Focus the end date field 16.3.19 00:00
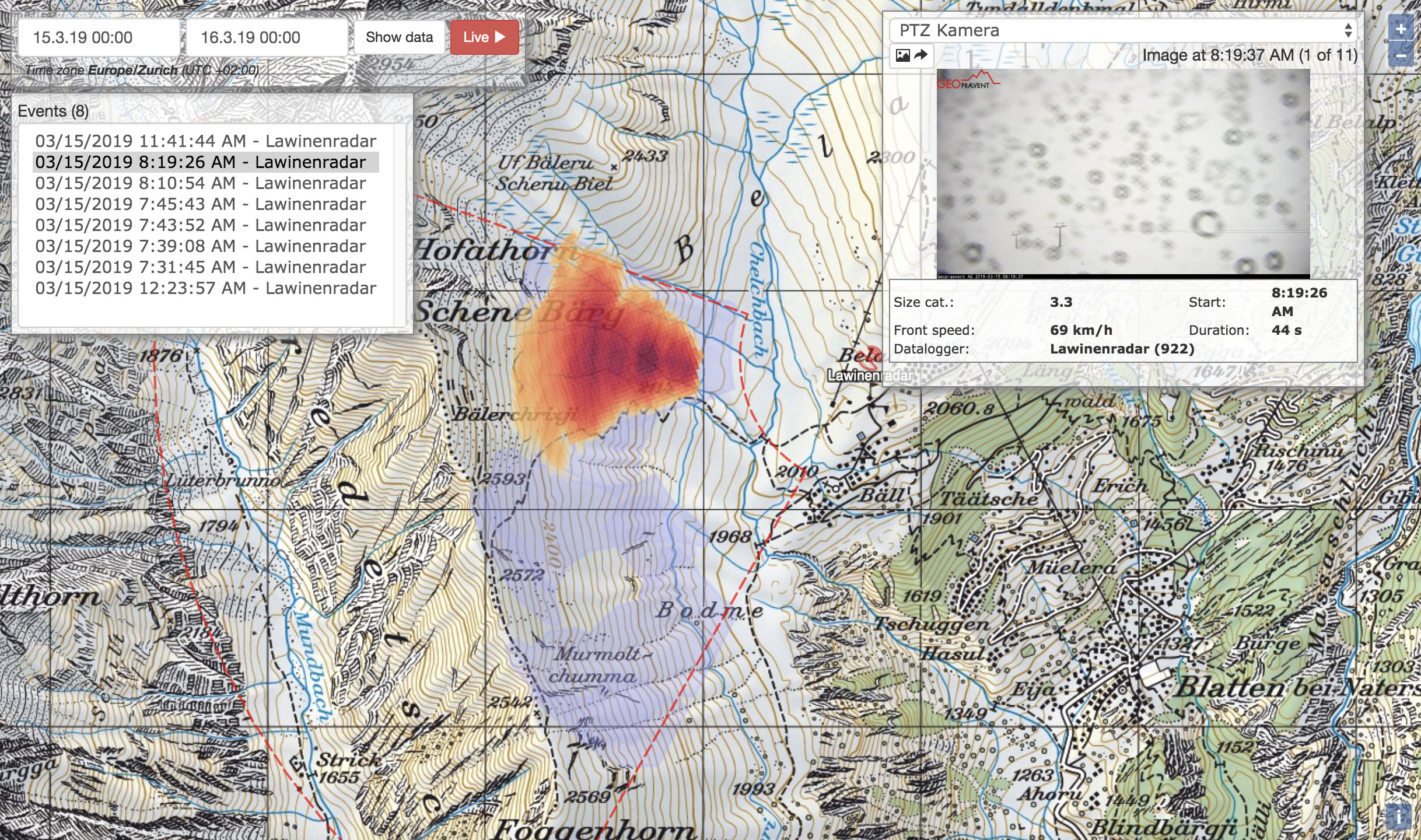The width and height of the screenshot is (1421, 840). click(x=267, y=37)
